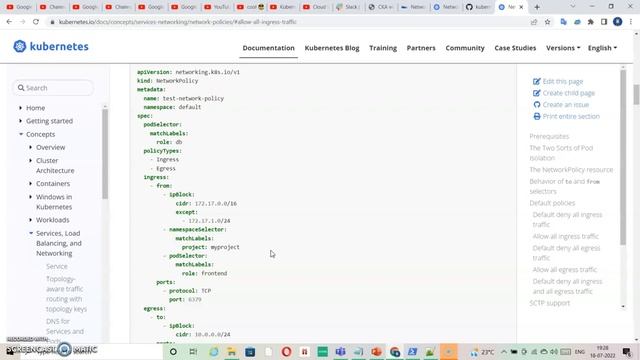Viewport: 640px width, 360px height.
Task: Expand Cluster Architecture in the sidebar
Action: (x=31, y=160)
